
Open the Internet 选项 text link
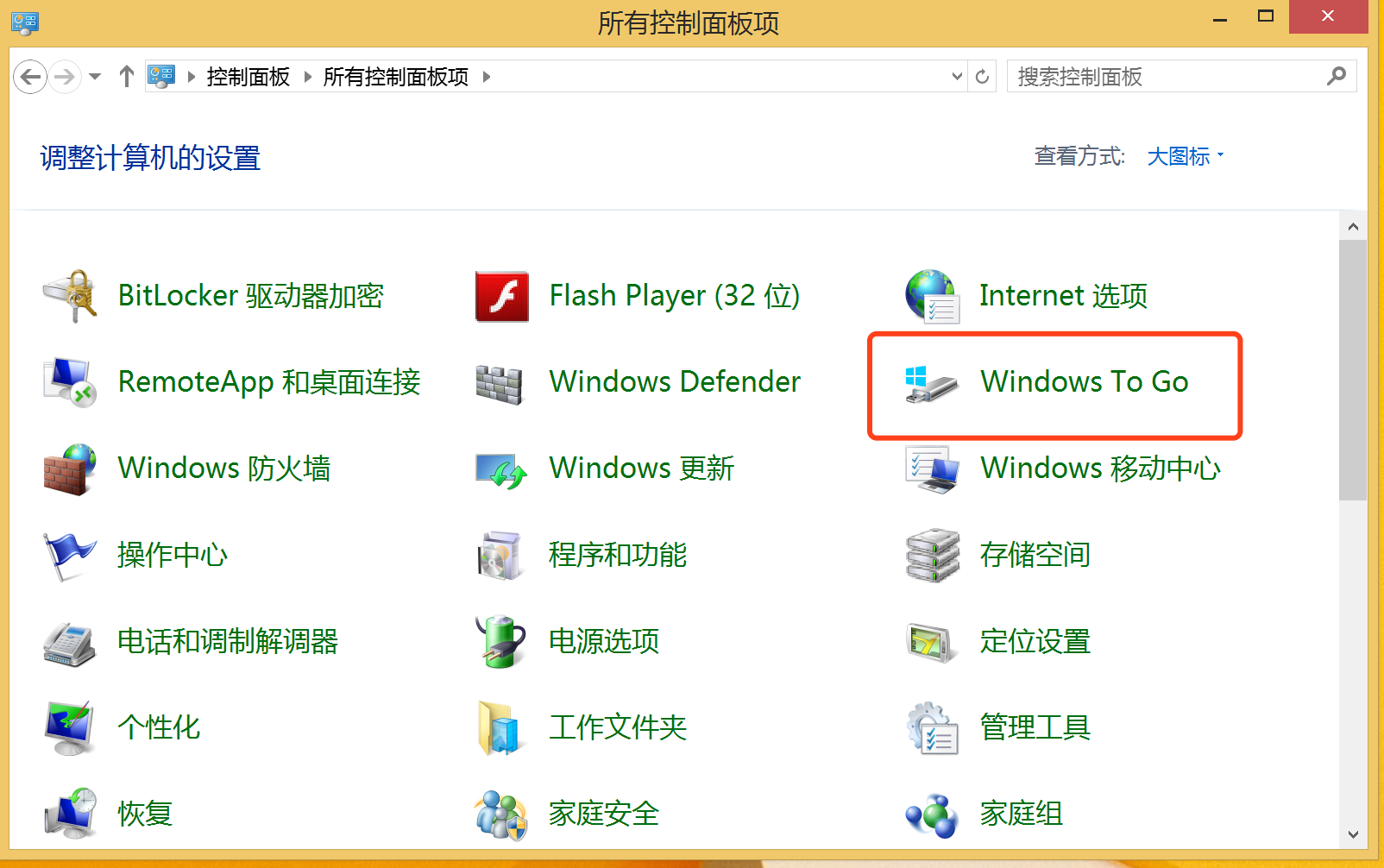point(1064,296)
